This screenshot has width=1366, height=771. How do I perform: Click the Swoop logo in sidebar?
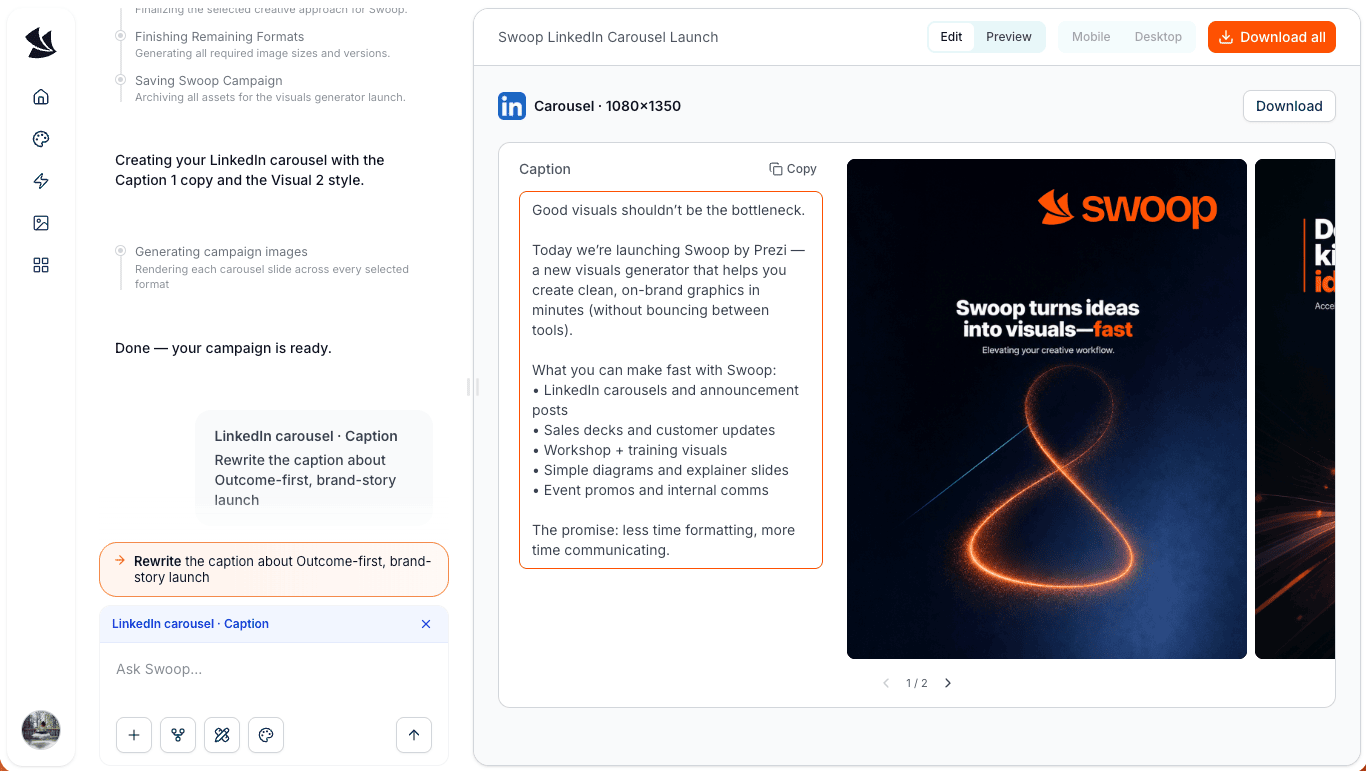click(41, 43)
